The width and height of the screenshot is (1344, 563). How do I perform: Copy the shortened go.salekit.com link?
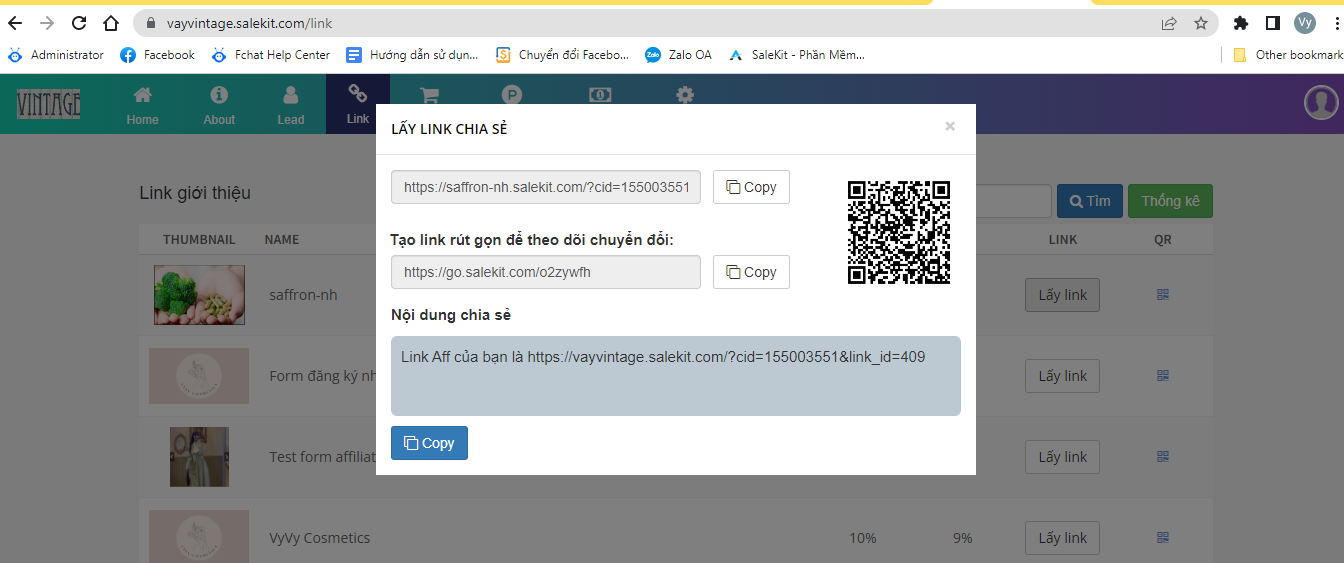coord(751,272)
